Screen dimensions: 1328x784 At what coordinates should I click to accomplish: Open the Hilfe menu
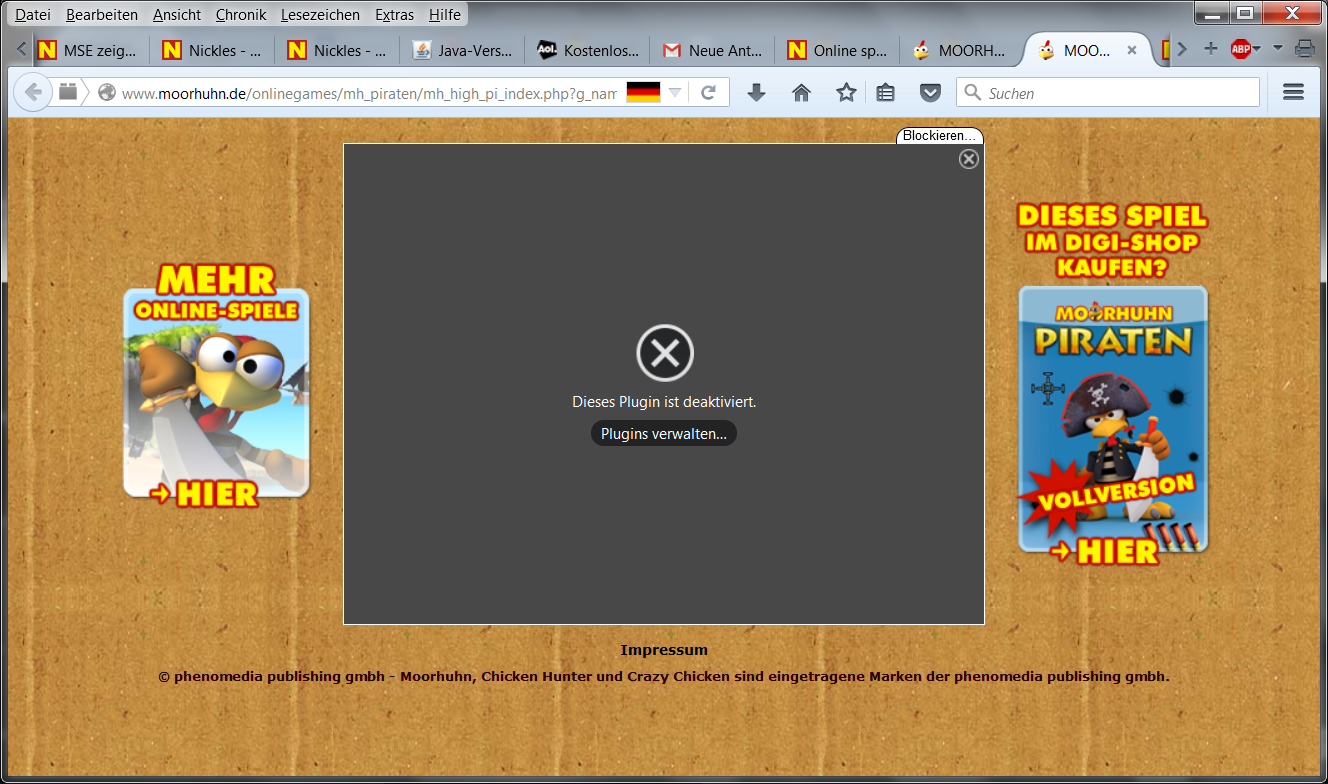(445, 15)
